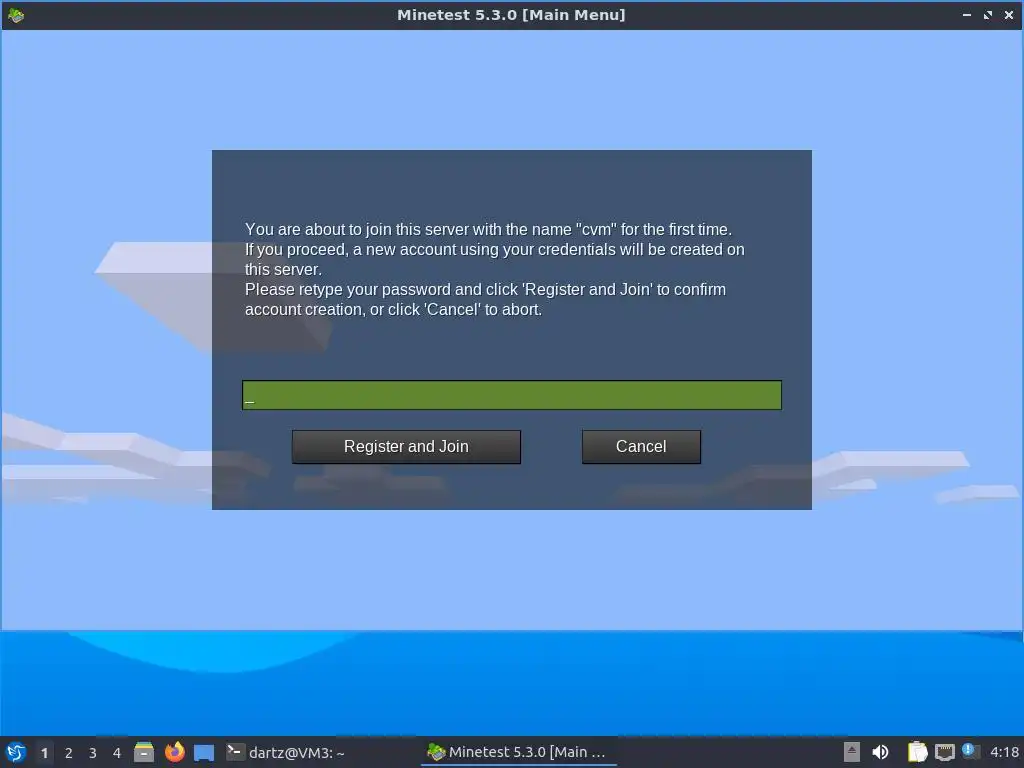Image resolution: width=1024 pixels, height=768 pixels.
Task: Open the network connection tray icon
Action: click(944, 752)
